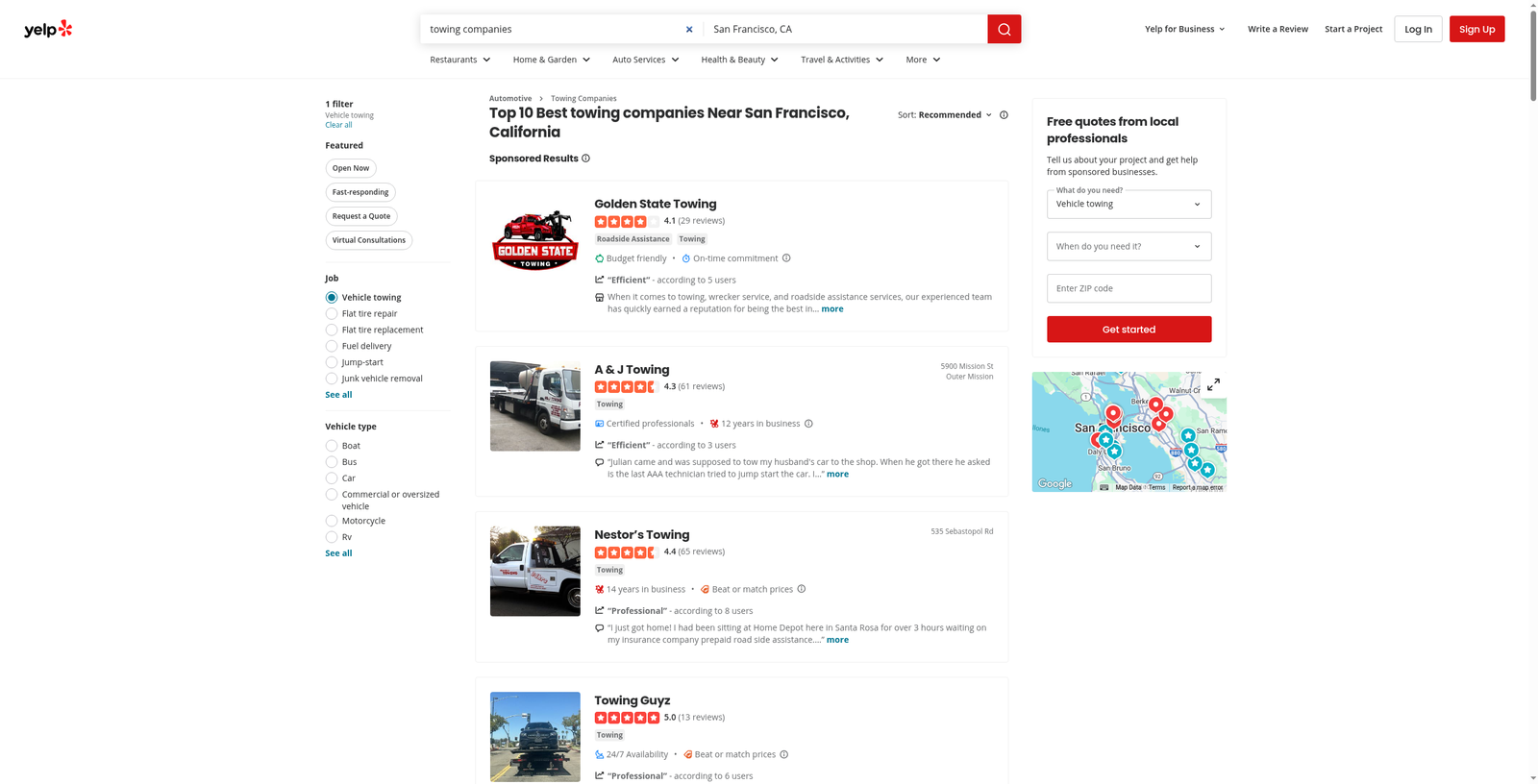Open Towing Guyz photo thumbnail
The width and height of the screenshot is (1538, 784).
click(x=534, y=737)
